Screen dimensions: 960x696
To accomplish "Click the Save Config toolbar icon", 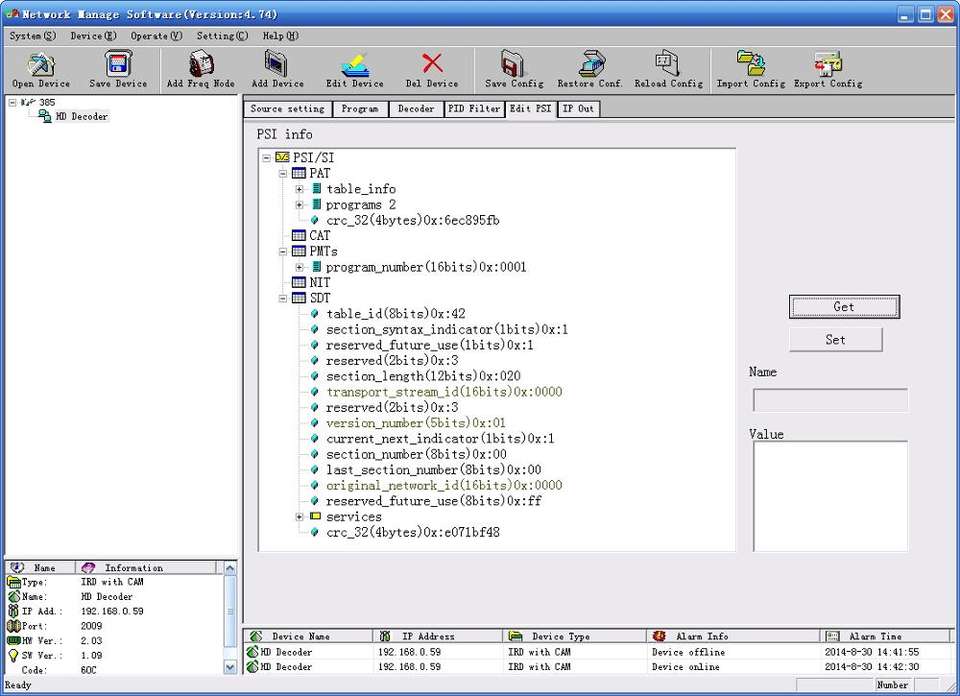I will click(514, 66).
